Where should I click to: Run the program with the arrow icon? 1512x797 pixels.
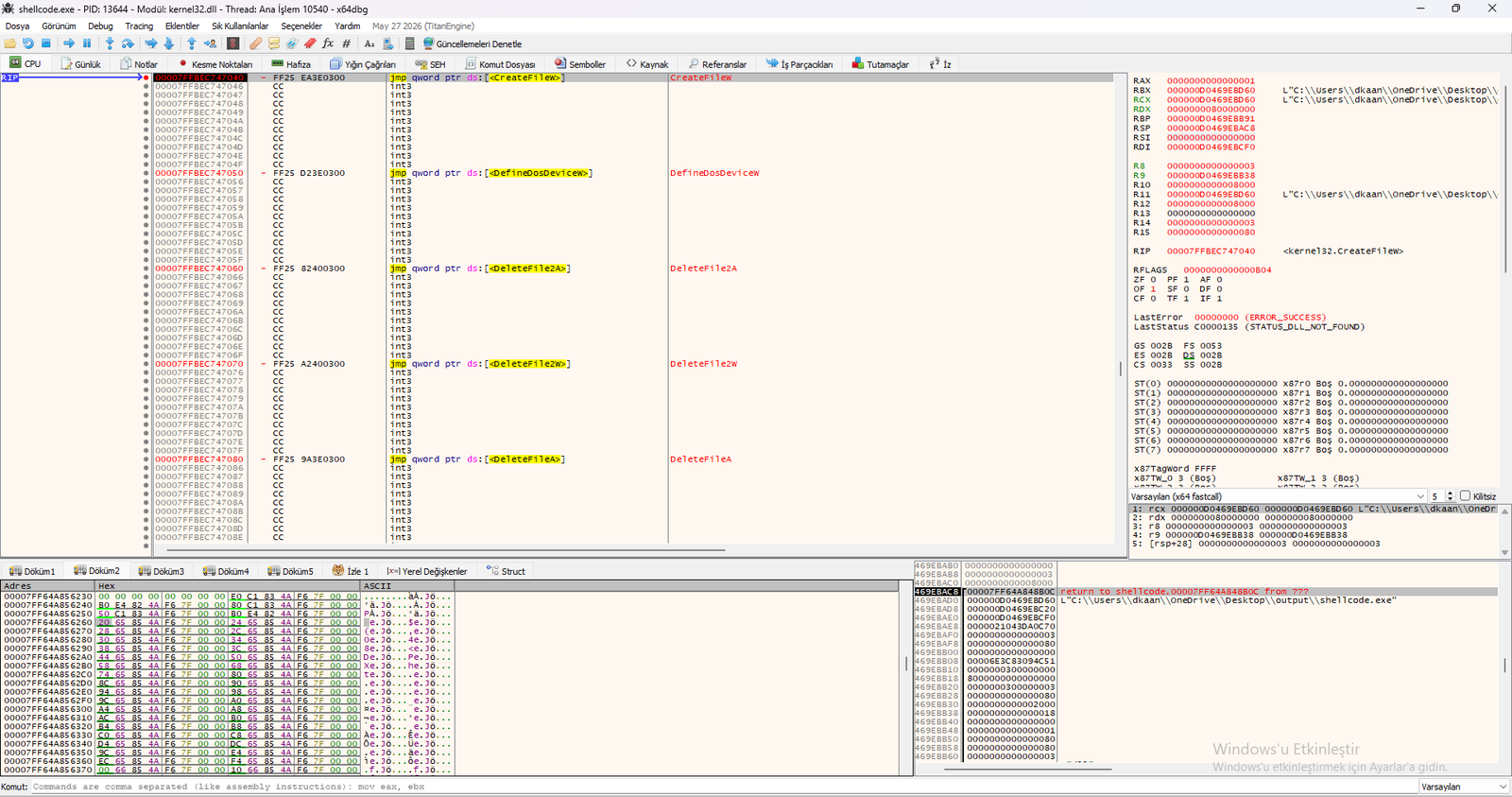69,43
